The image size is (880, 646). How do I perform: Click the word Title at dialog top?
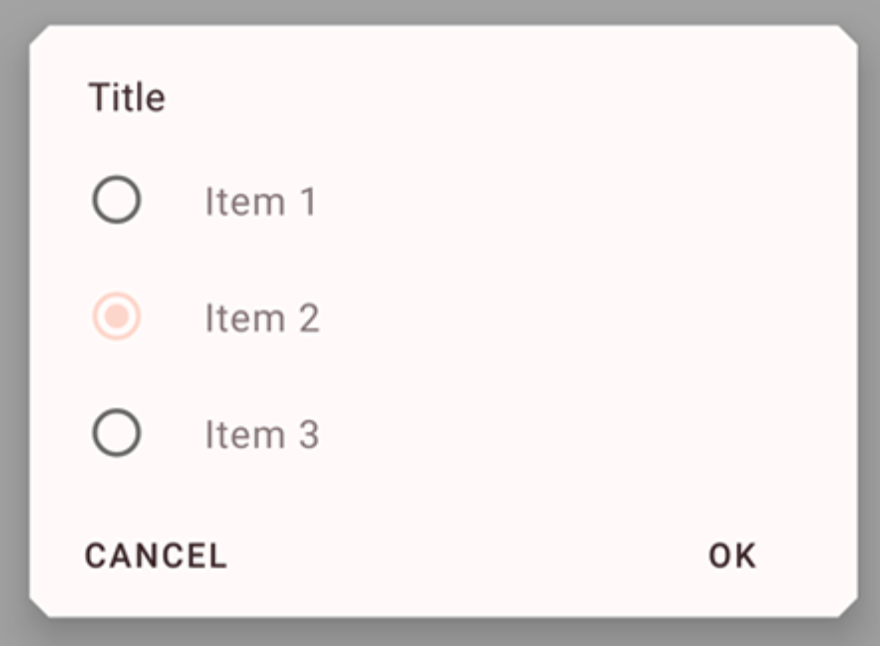[x=127, y=98]
